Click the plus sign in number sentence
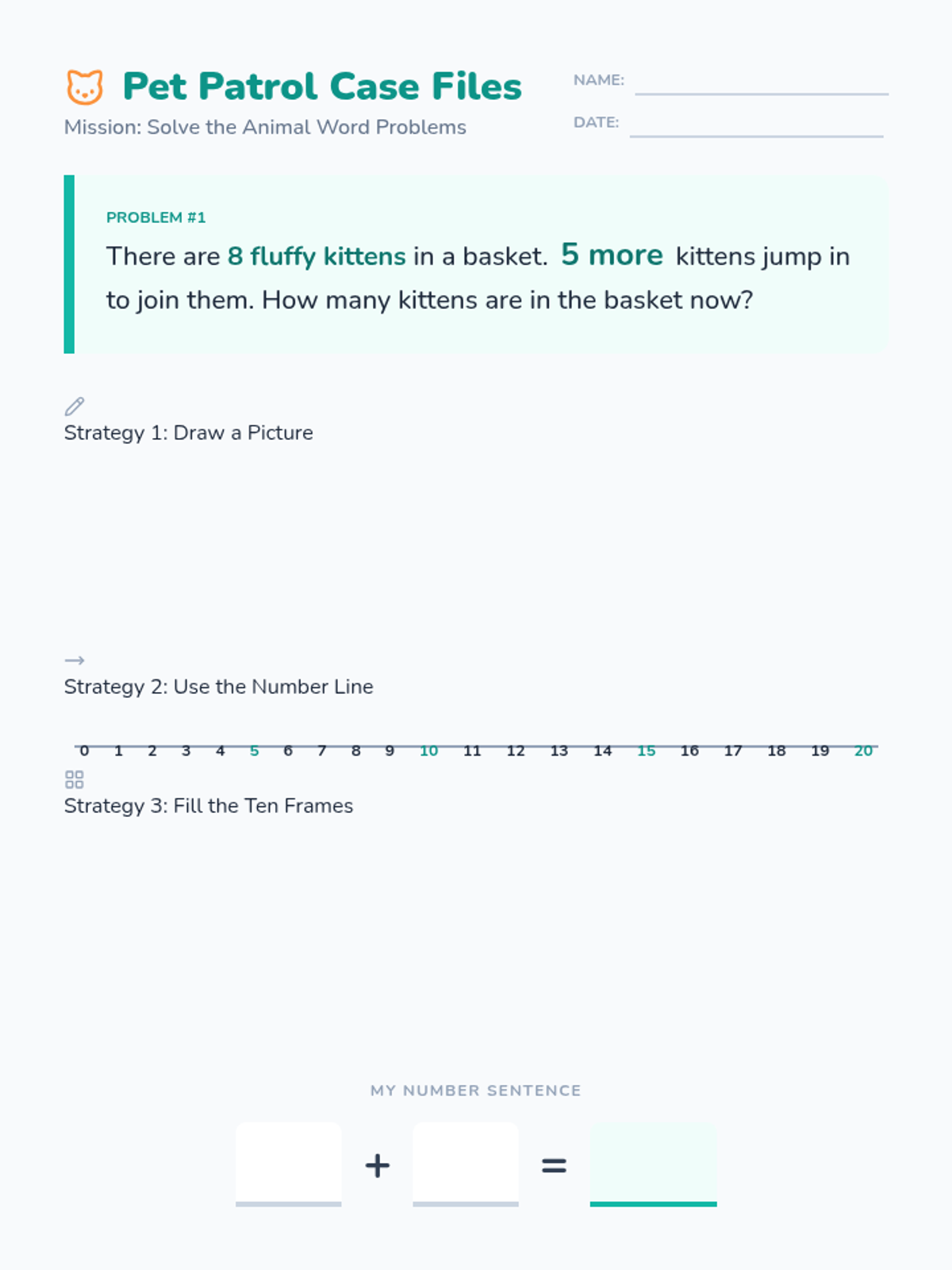The image size is (952, 1270). tap(378, 1165)
